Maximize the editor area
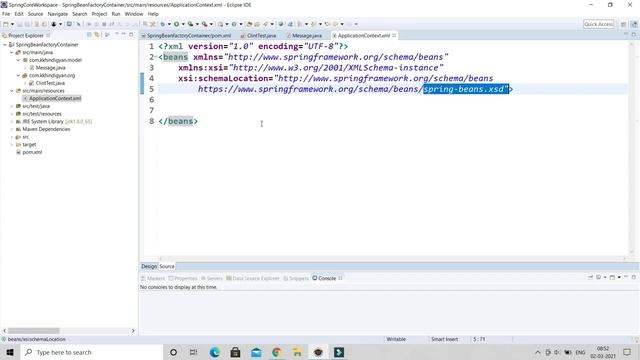Screen dimensions: 640x360 click(x=634, y=35)
